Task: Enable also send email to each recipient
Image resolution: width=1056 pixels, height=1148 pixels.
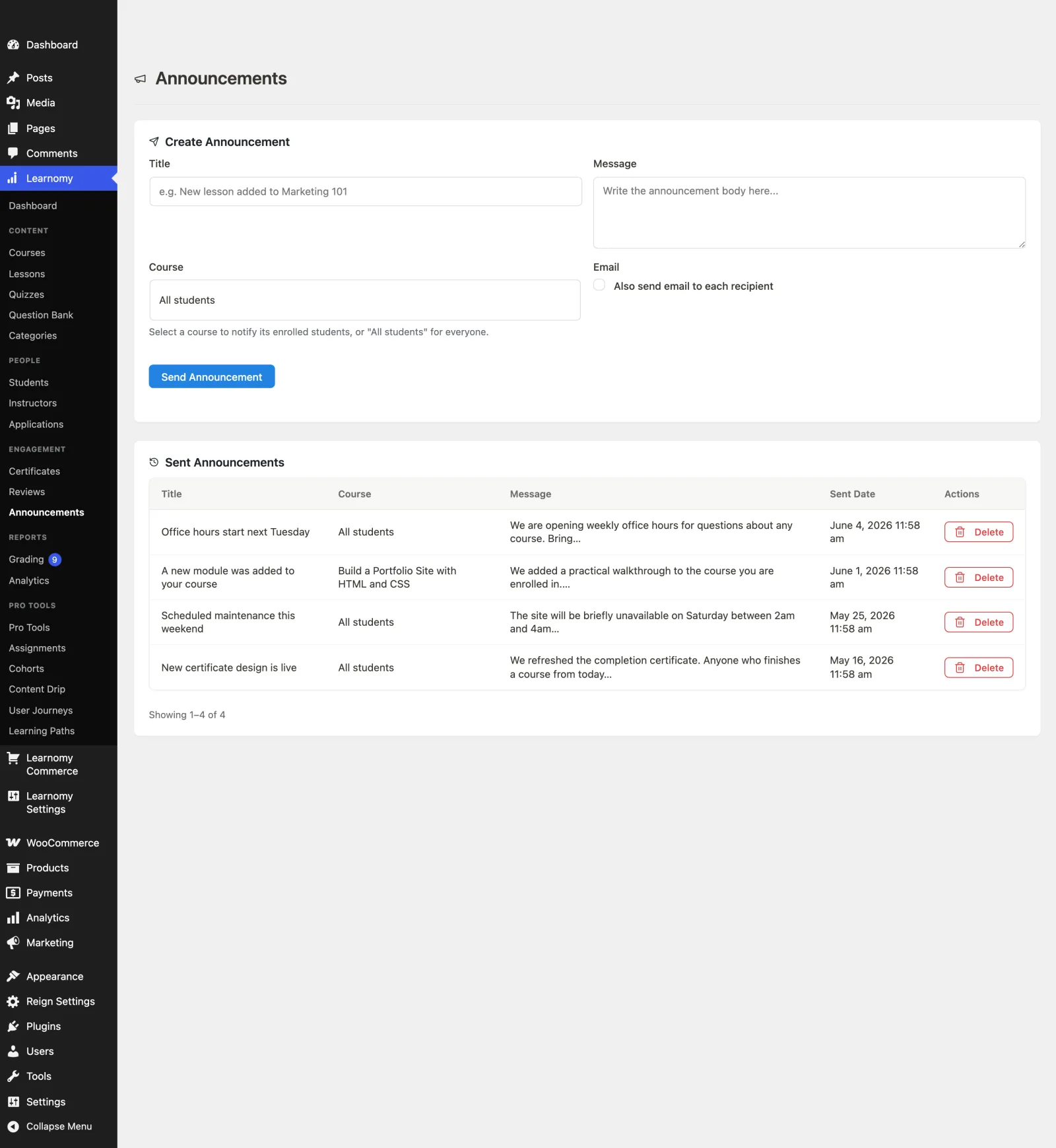Action: (x=599, y=285)
